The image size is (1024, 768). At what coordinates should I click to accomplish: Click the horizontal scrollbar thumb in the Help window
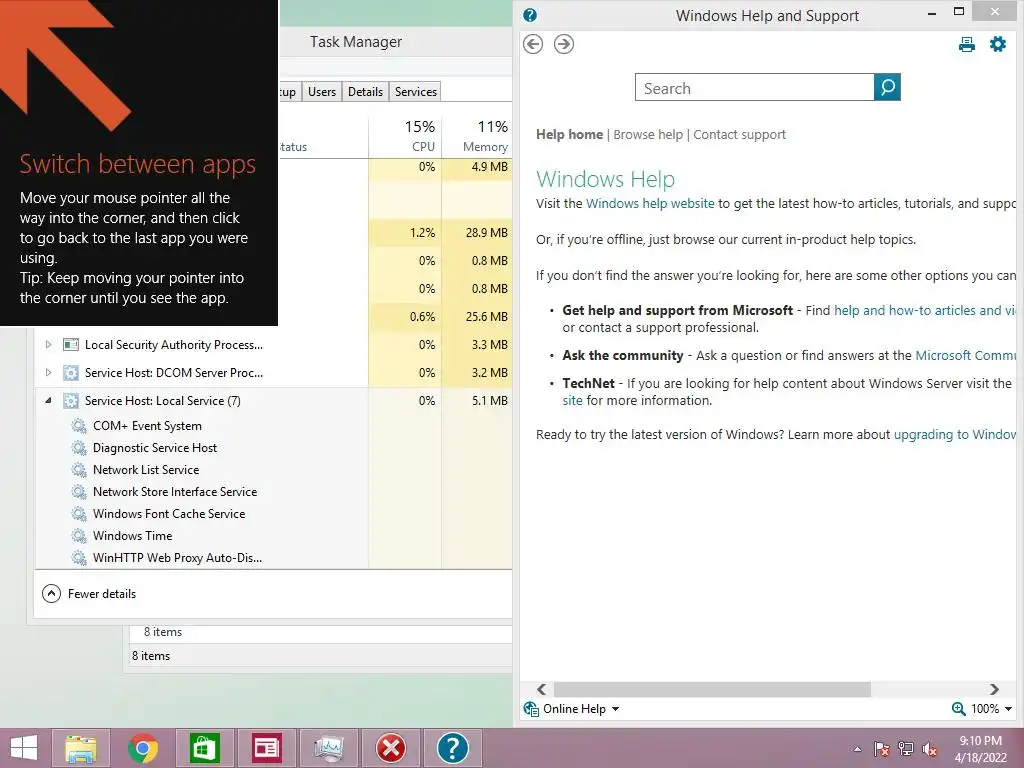(712, 690)
